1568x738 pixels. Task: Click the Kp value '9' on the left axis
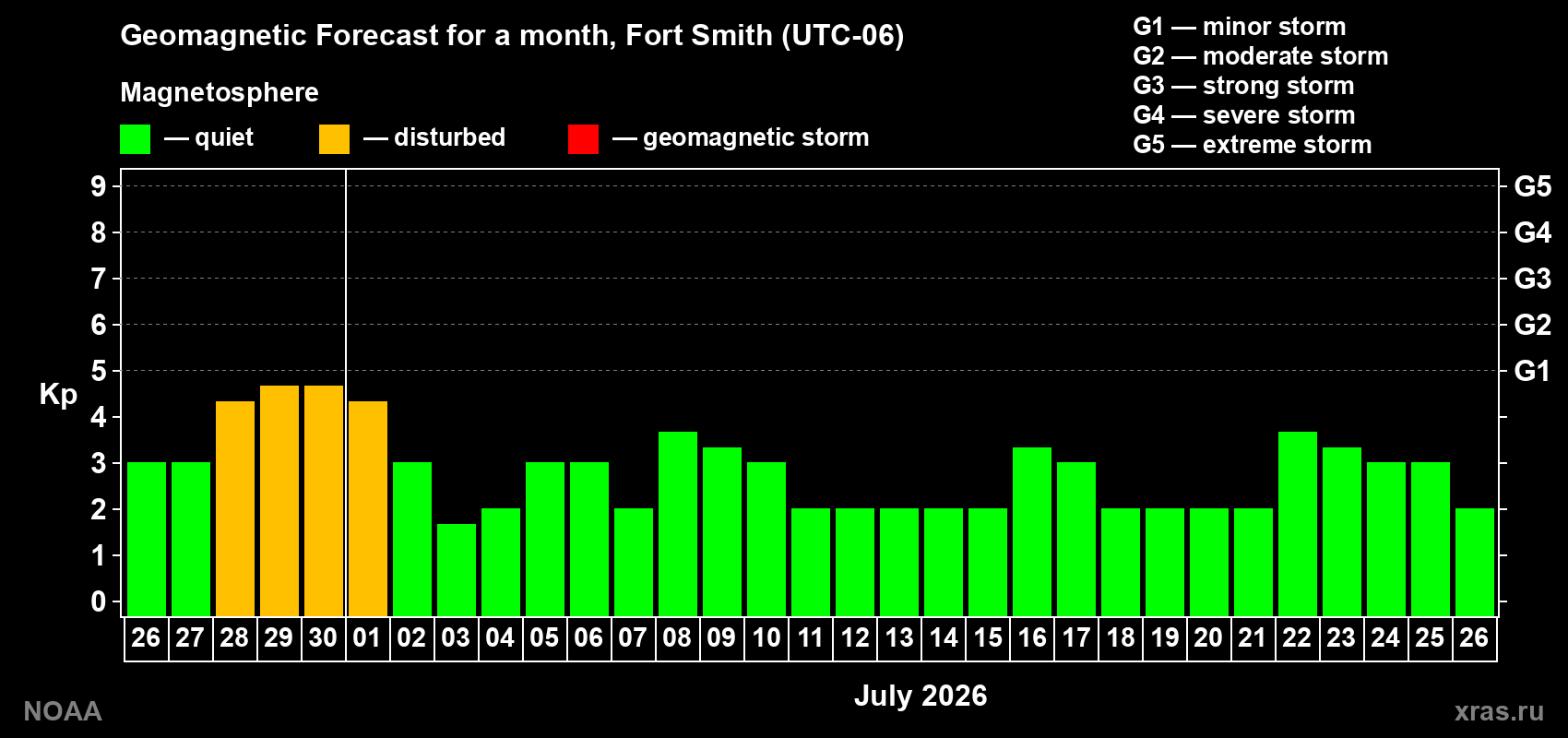tap(99, 186)
